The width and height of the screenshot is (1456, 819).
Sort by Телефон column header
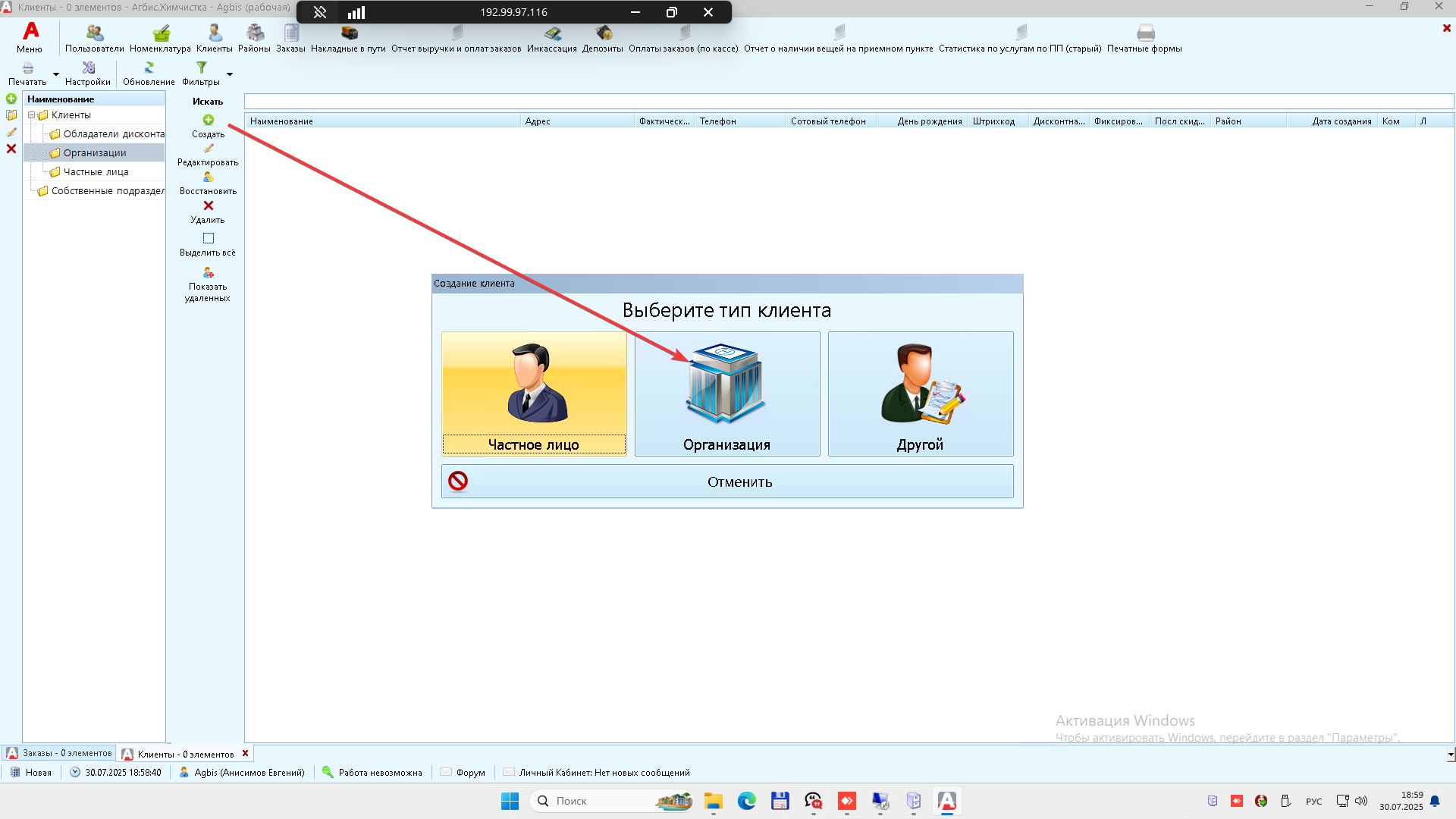740,121
